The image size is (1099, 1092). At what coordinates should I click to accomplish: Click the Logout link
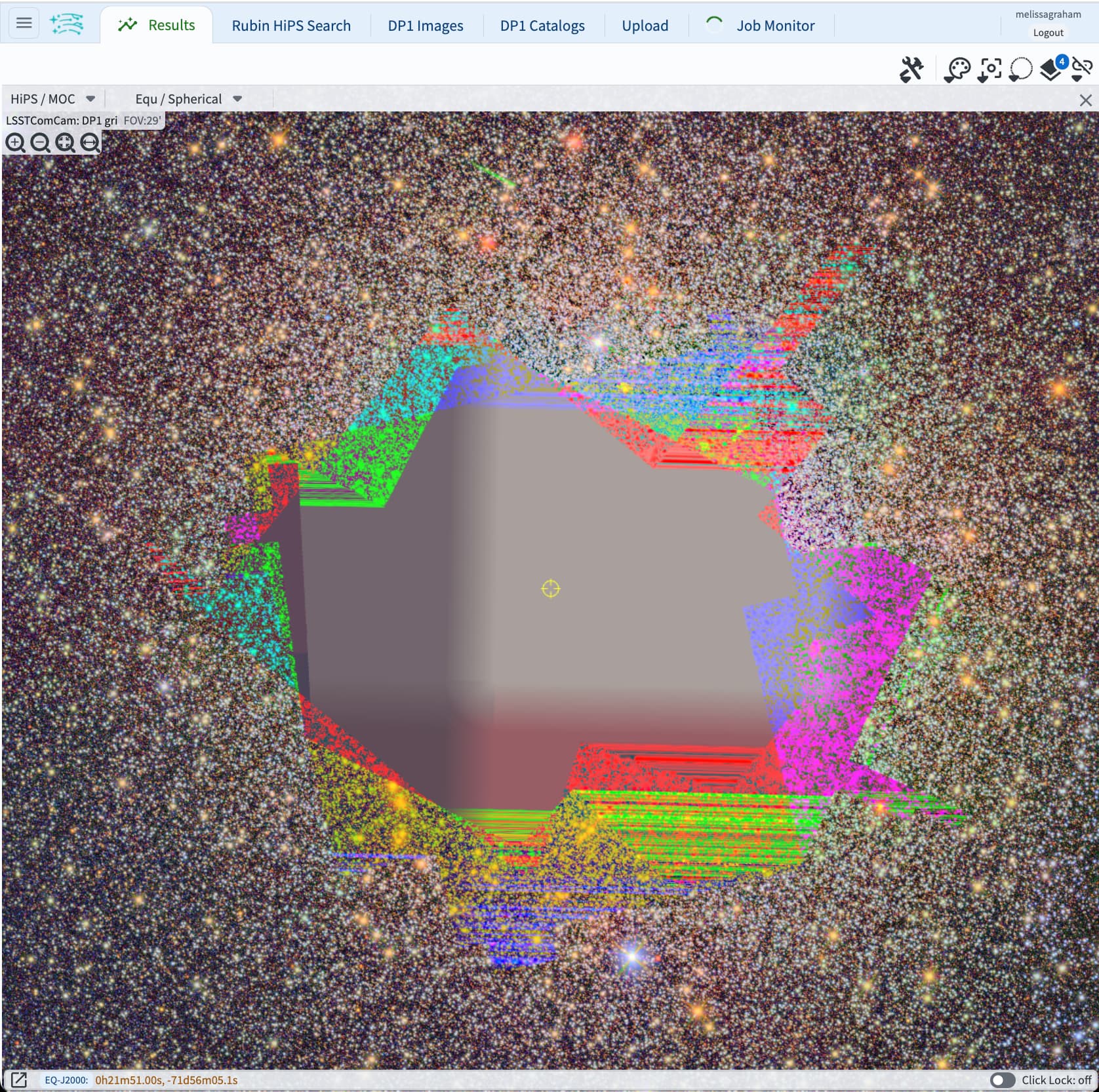coord(1048,33)
